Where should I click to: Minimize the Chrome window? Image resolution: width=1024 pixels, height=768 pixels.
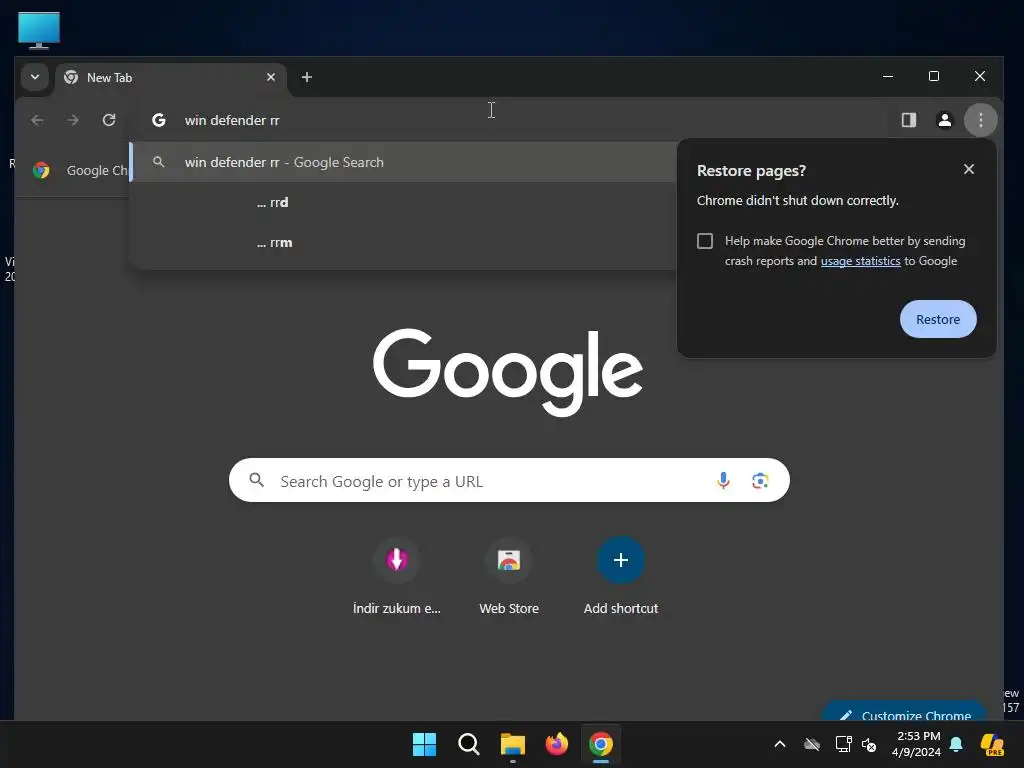tap(888, 76)
